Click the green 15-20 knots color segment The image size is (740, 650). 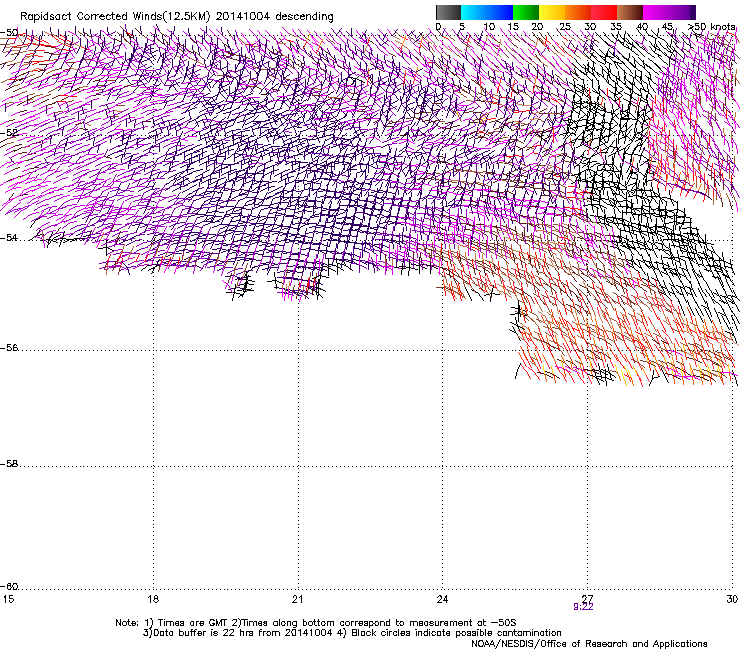(x=526, y=12)
